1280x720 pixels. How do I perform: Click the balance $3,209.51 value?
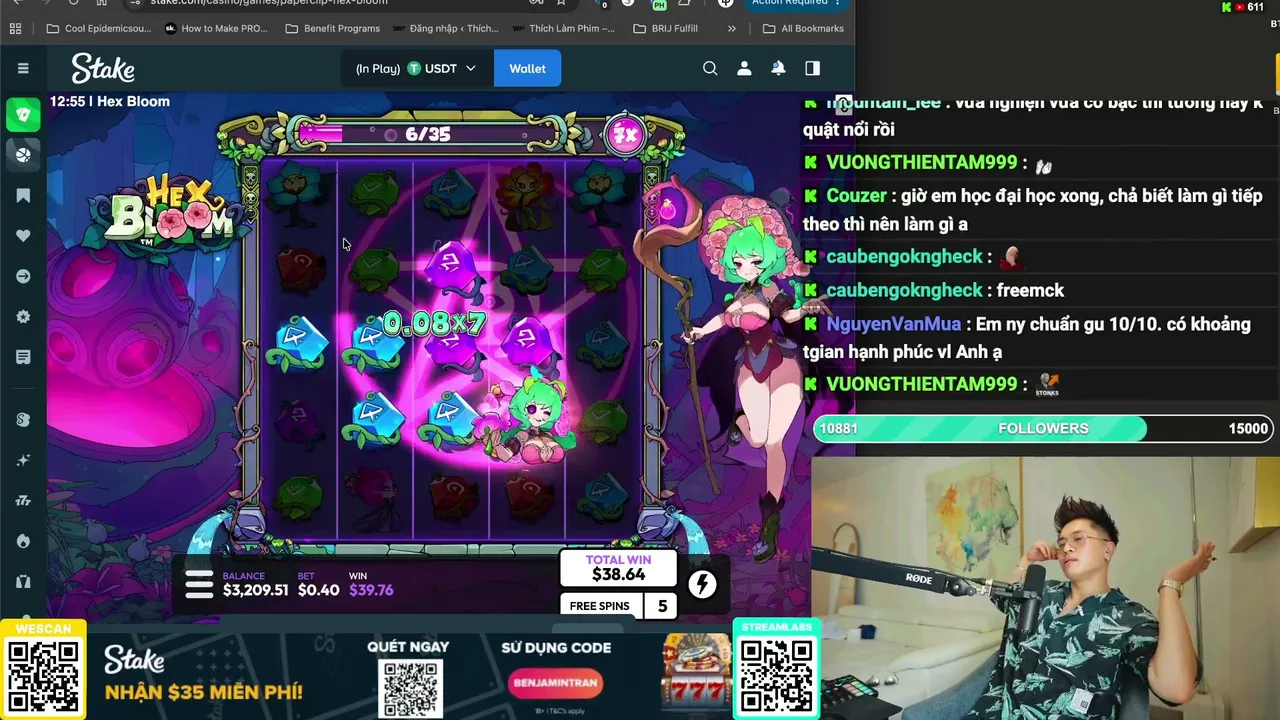[255, 590]
